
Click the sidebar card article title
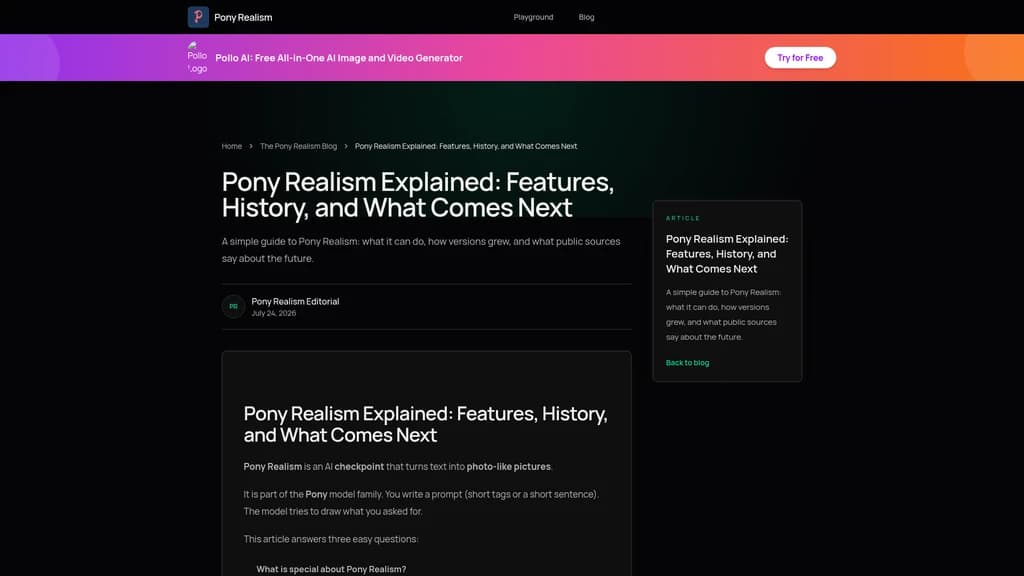(x=727, y=254)
